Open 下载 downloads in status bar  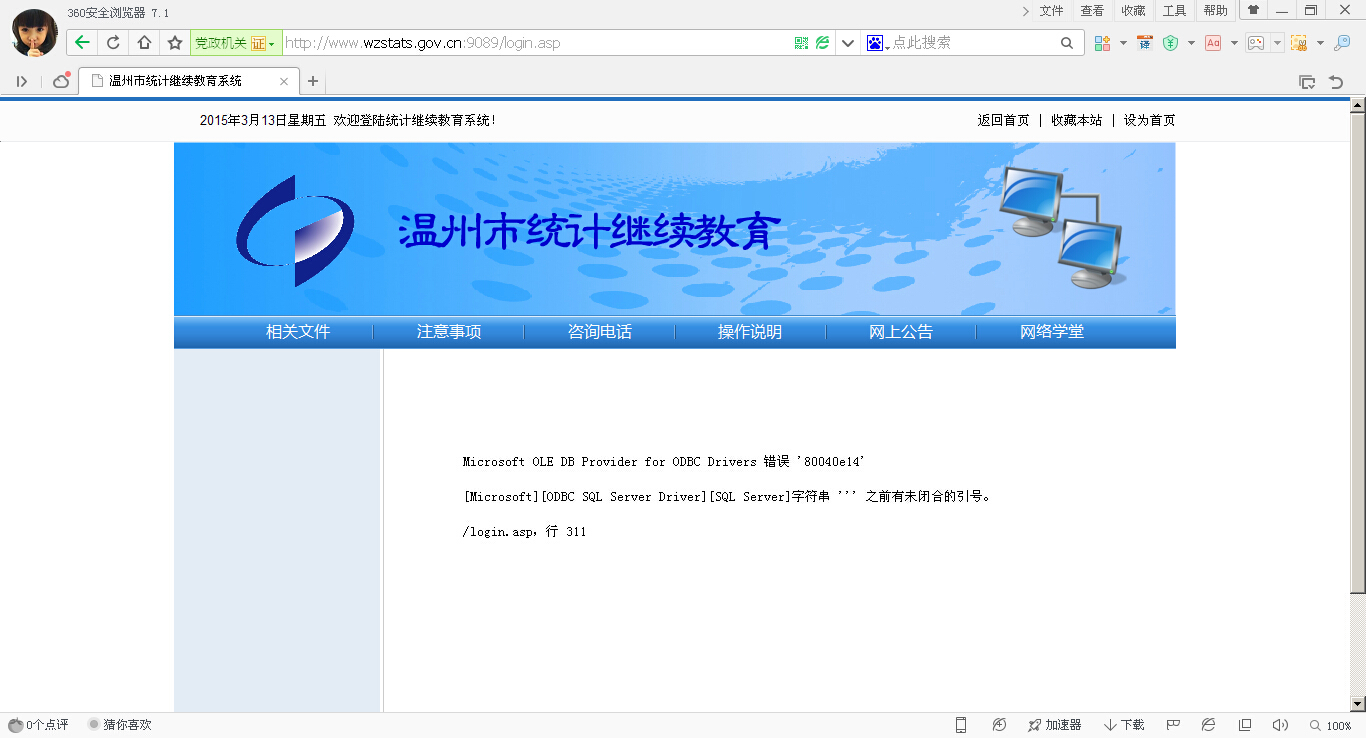click(1124, 725)
